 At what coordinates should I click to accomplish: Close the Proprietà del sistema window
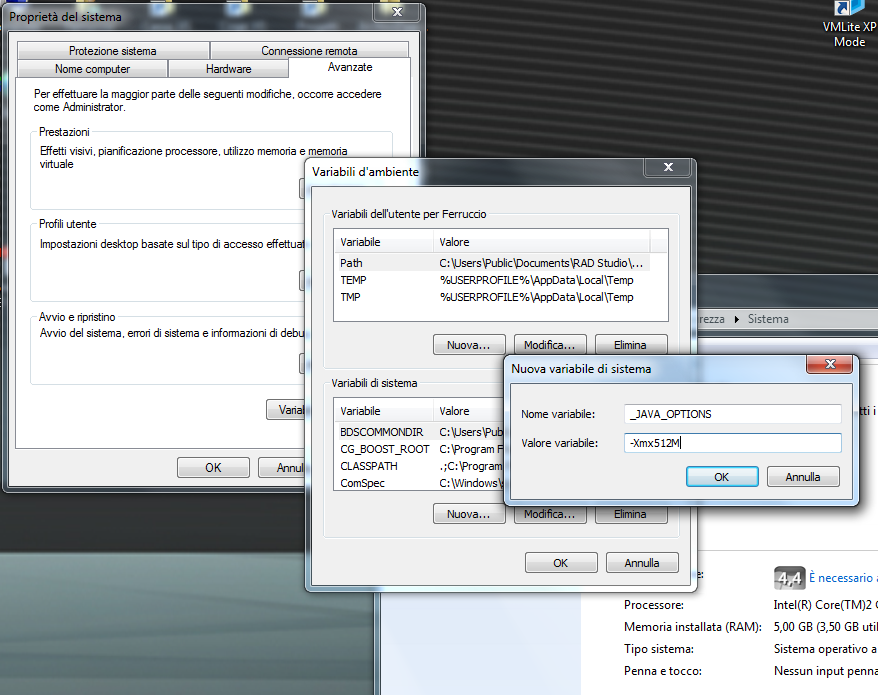point(397,12)
